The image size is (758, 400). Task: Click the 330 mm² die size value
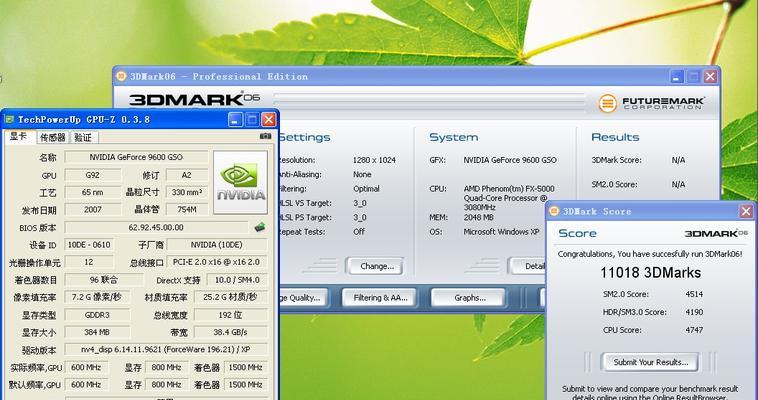pyautogui.click(x=187, y=193)
